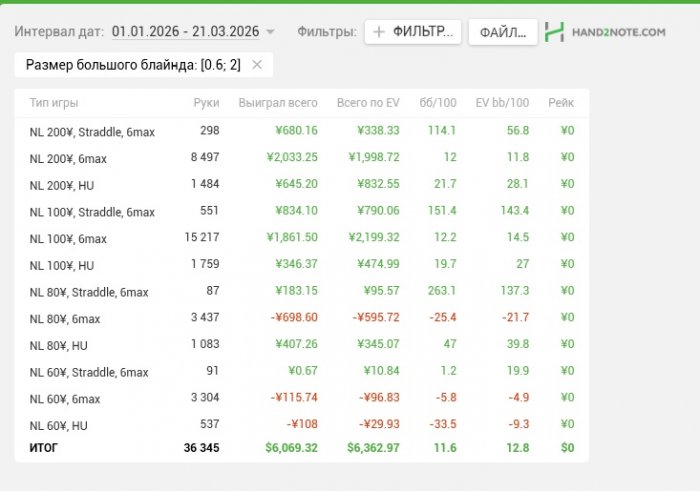Click the file button
This screenshot has width=700, height=491.
[x=502, y=32]
